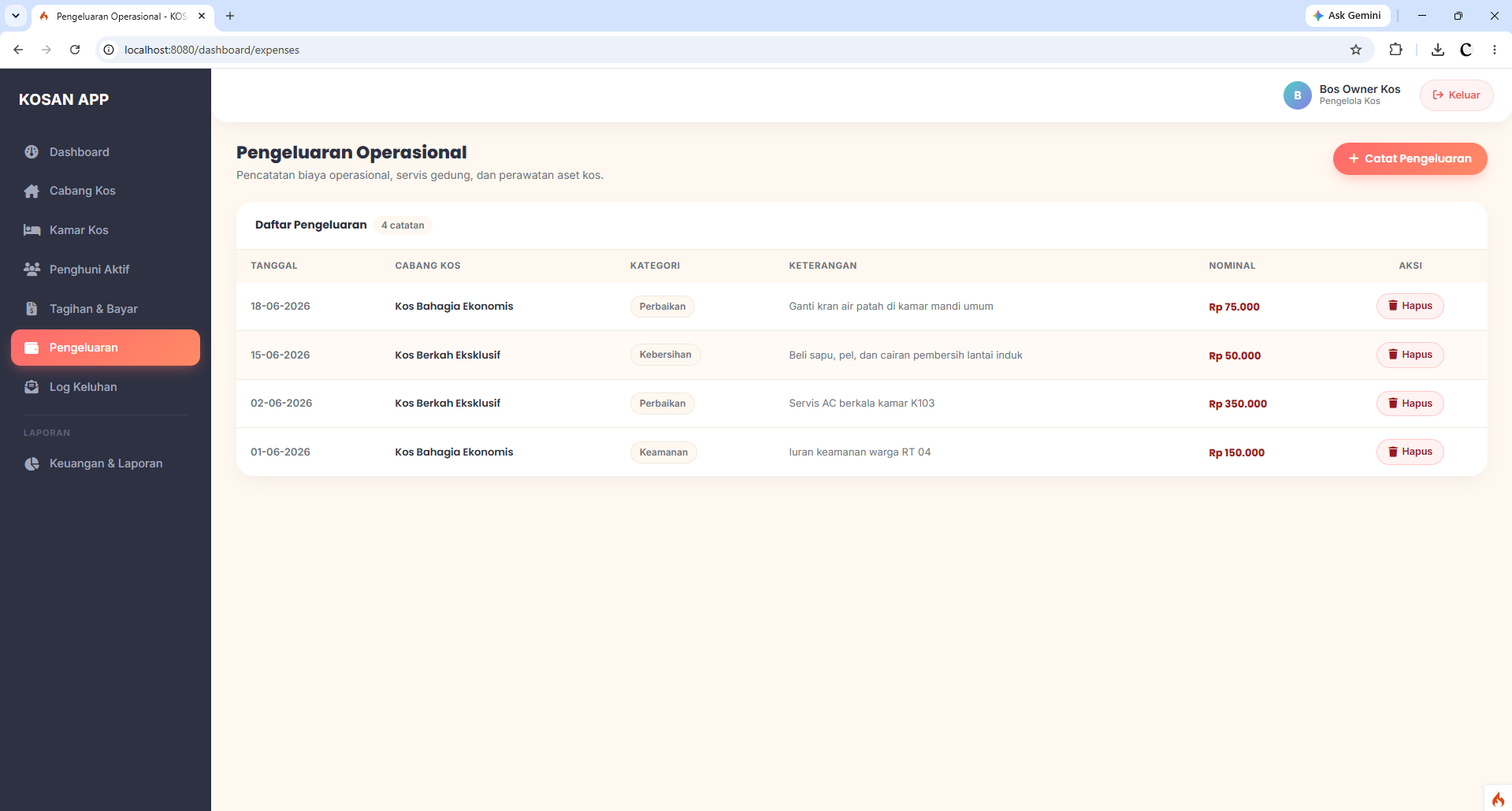The width and height of the screenshot is (1512, 811).
Task: Open the Penghuni Aktif menu item
Action: [106, 270]
